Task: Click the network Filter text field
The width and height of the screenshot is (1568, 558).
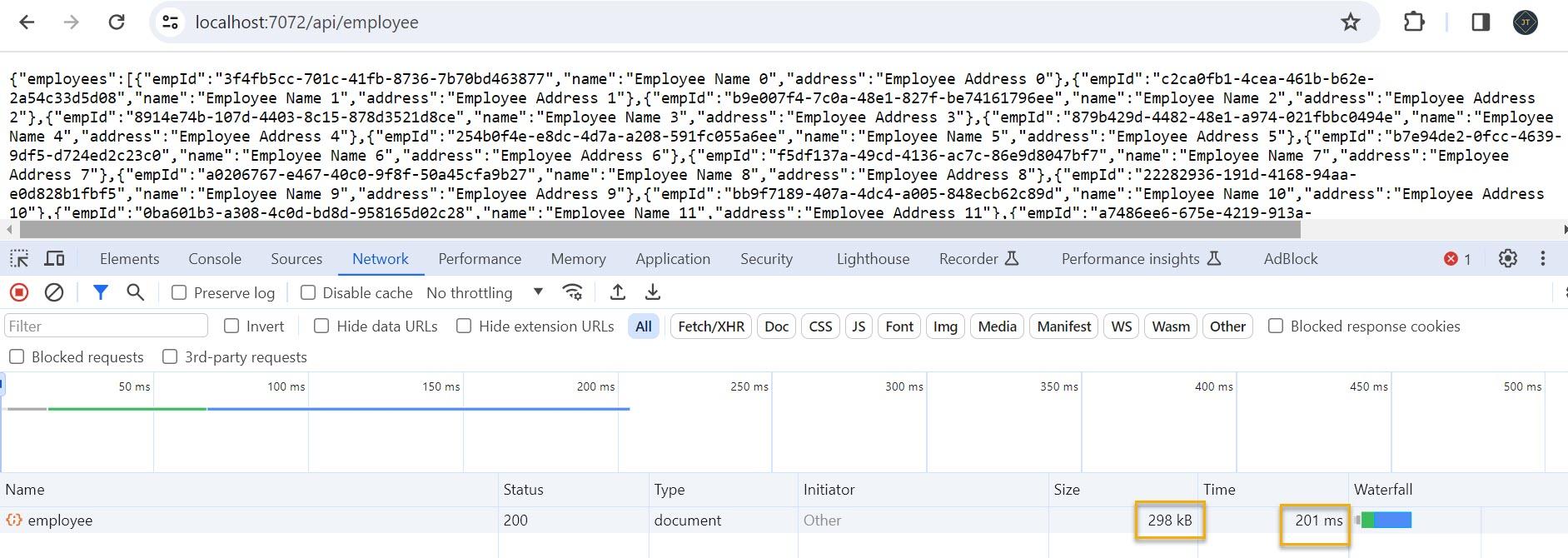Action: [x=106, y=326]
